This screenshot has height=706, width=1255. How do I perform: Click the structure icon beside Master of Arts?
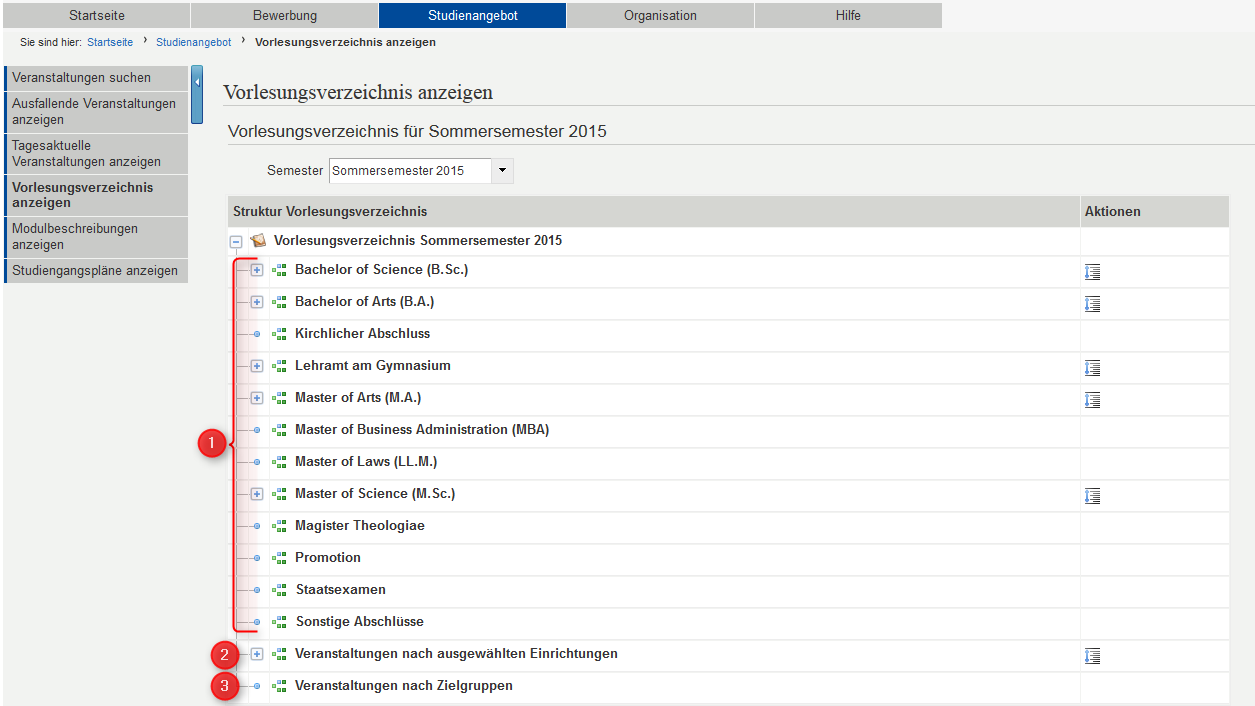tap(279, 398)
